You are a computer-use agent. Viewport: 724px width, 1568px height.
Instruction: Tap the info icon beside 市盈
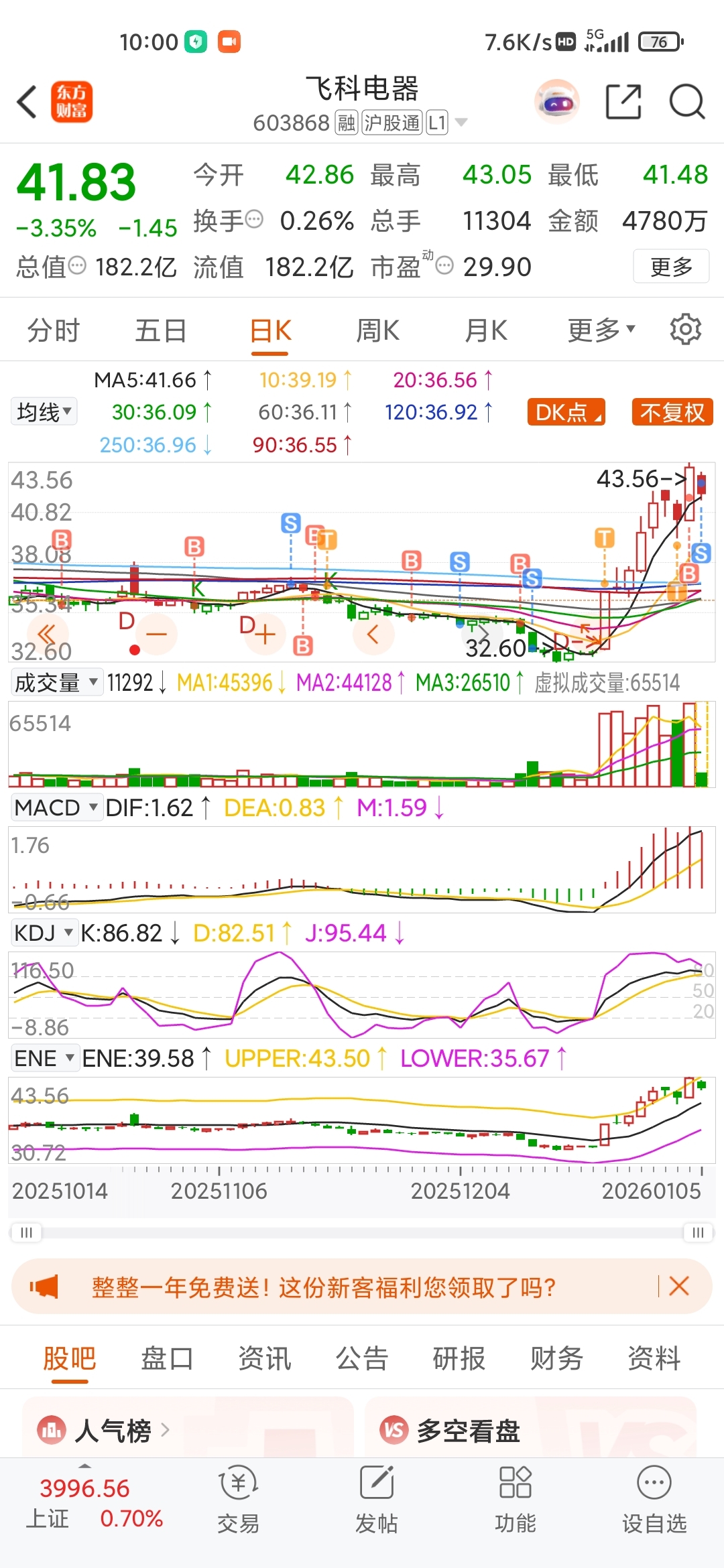tap(444, 265)
